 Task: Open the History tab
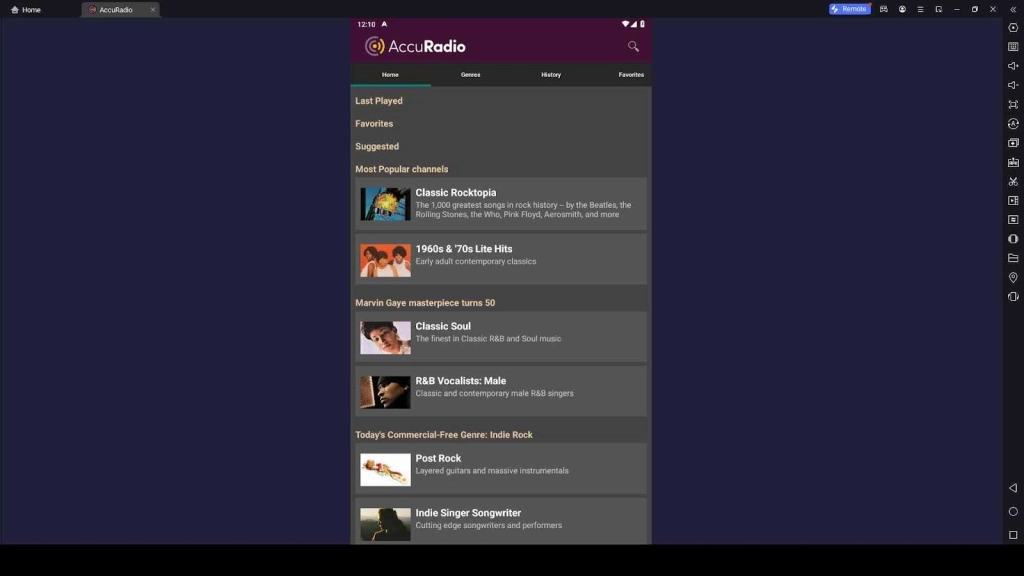(x=551, y=74)
